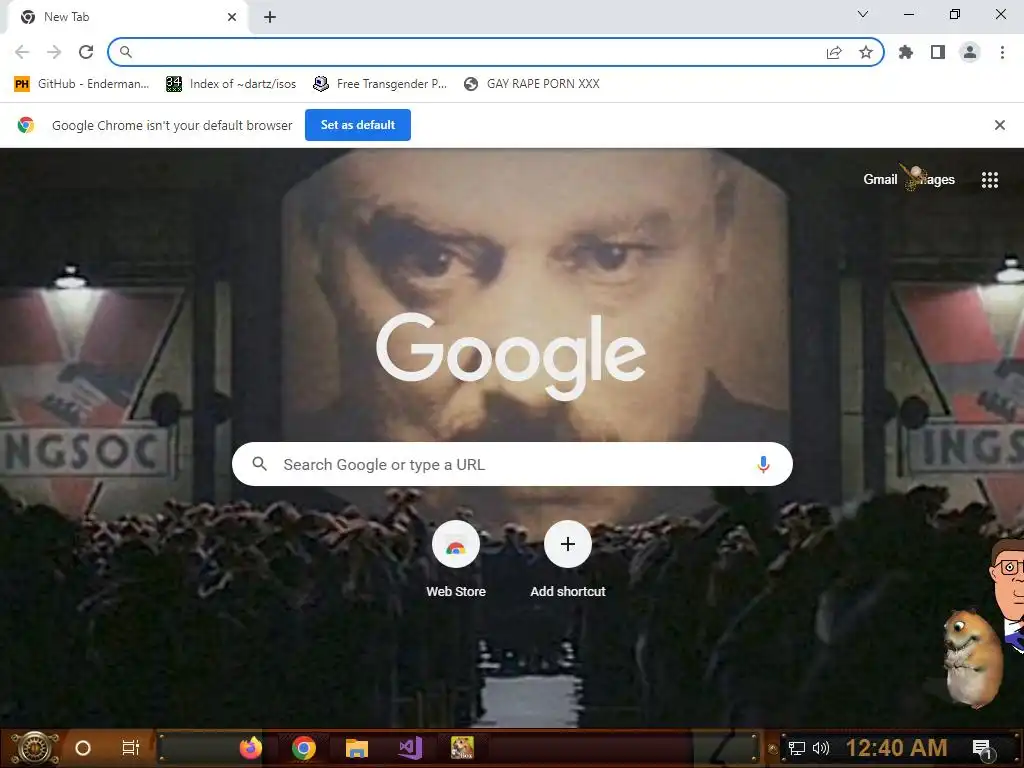The height and width of the screenshot is (768, 1024).
Task: Minimize the Chrome window
Action: coord(908,14)
